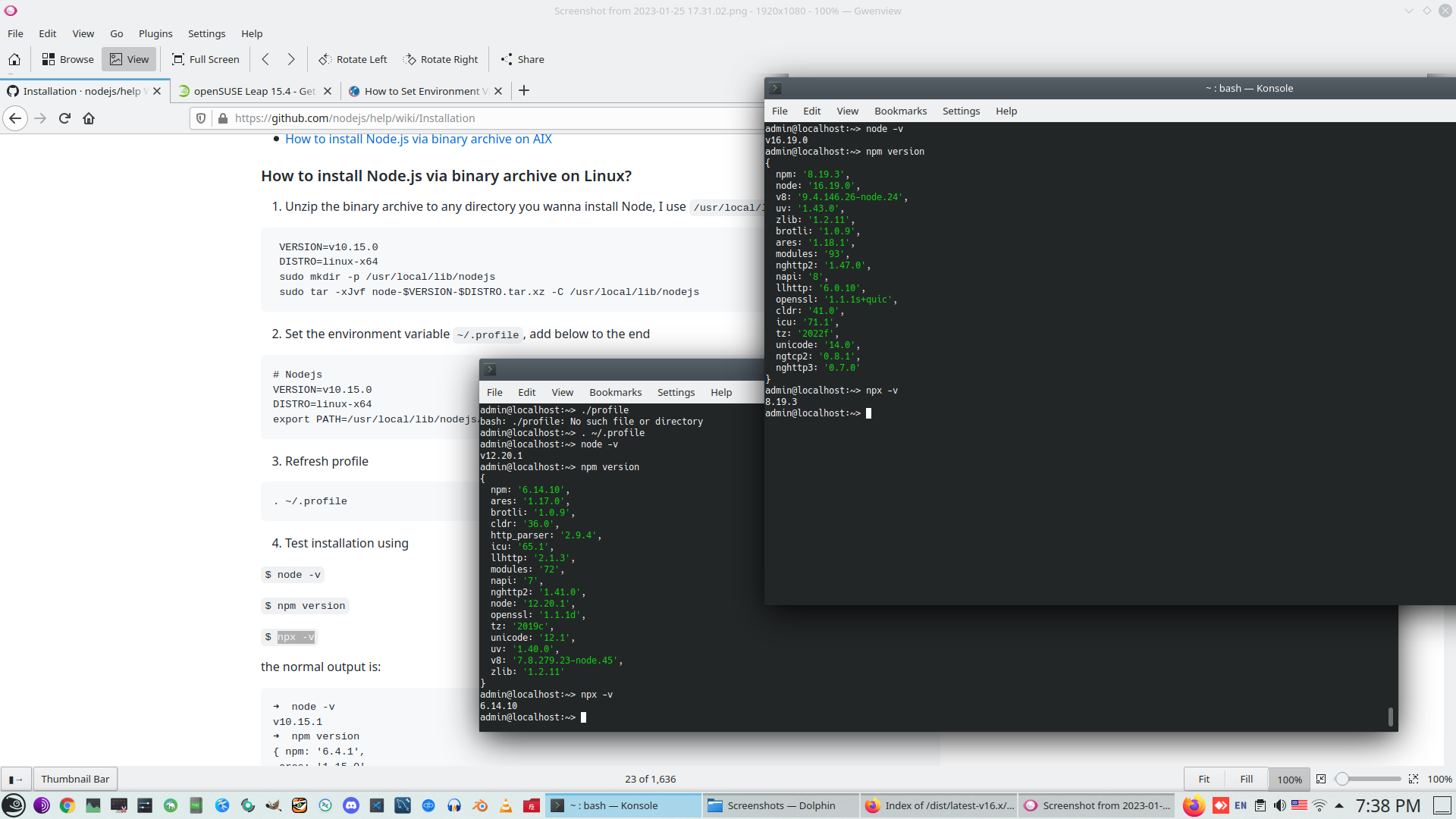
Task: Toggle the Fill zoom mode
Action: (x=1246, y=779)
